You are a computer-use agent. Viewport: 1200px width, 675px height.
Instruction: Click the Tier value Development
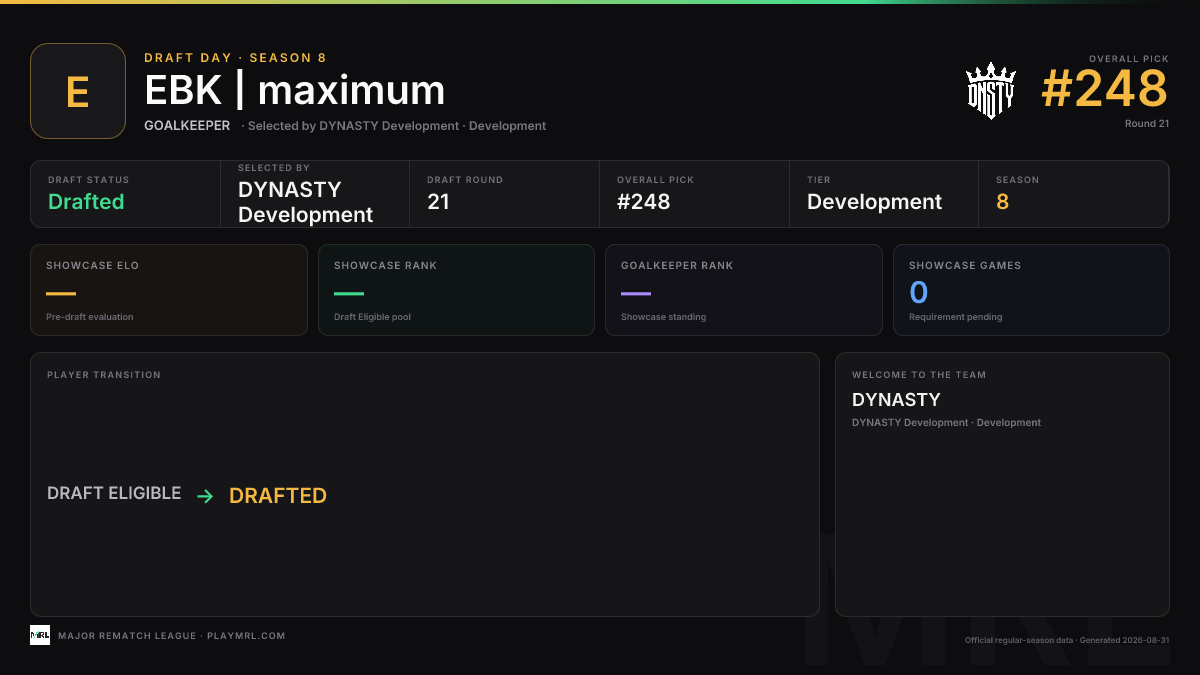pyautogui.click(x=874, y=202)
